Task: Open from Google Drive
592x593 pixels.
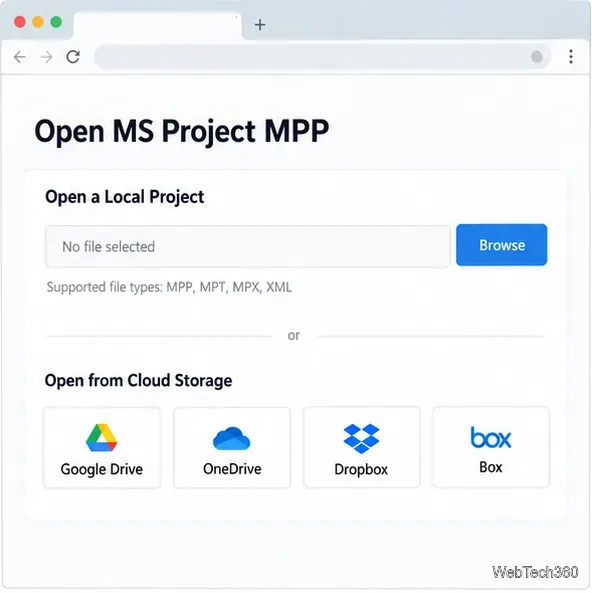Action: [x=102, y=448]
